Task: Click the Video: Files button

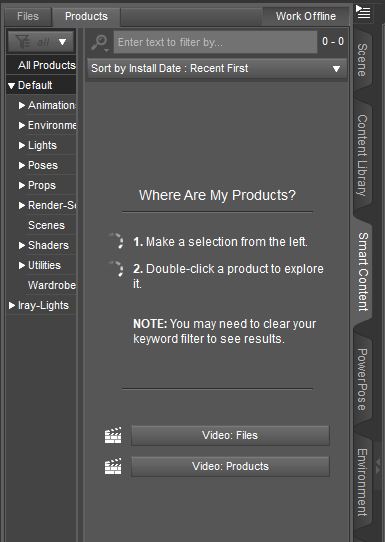Action: click(230, 435)
